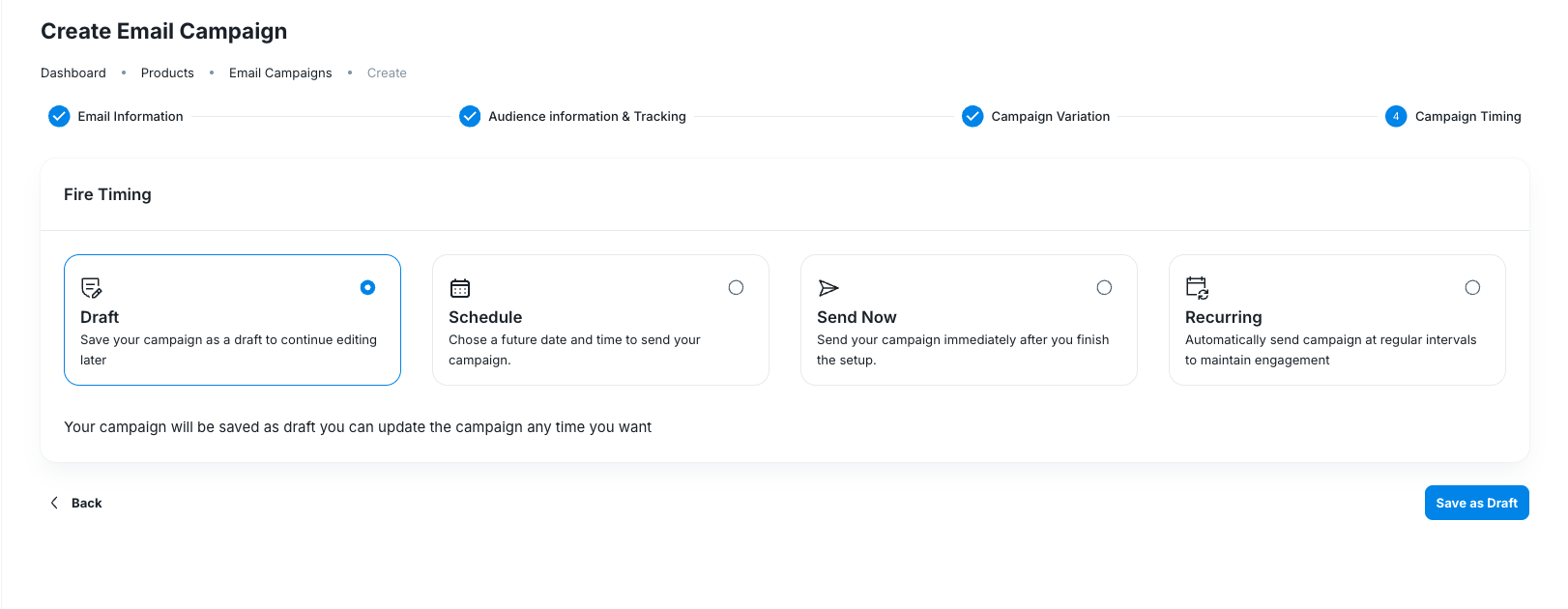The image size is (1568, 609).
Task: Click the Schedule card title
Action: pos(485,317)
